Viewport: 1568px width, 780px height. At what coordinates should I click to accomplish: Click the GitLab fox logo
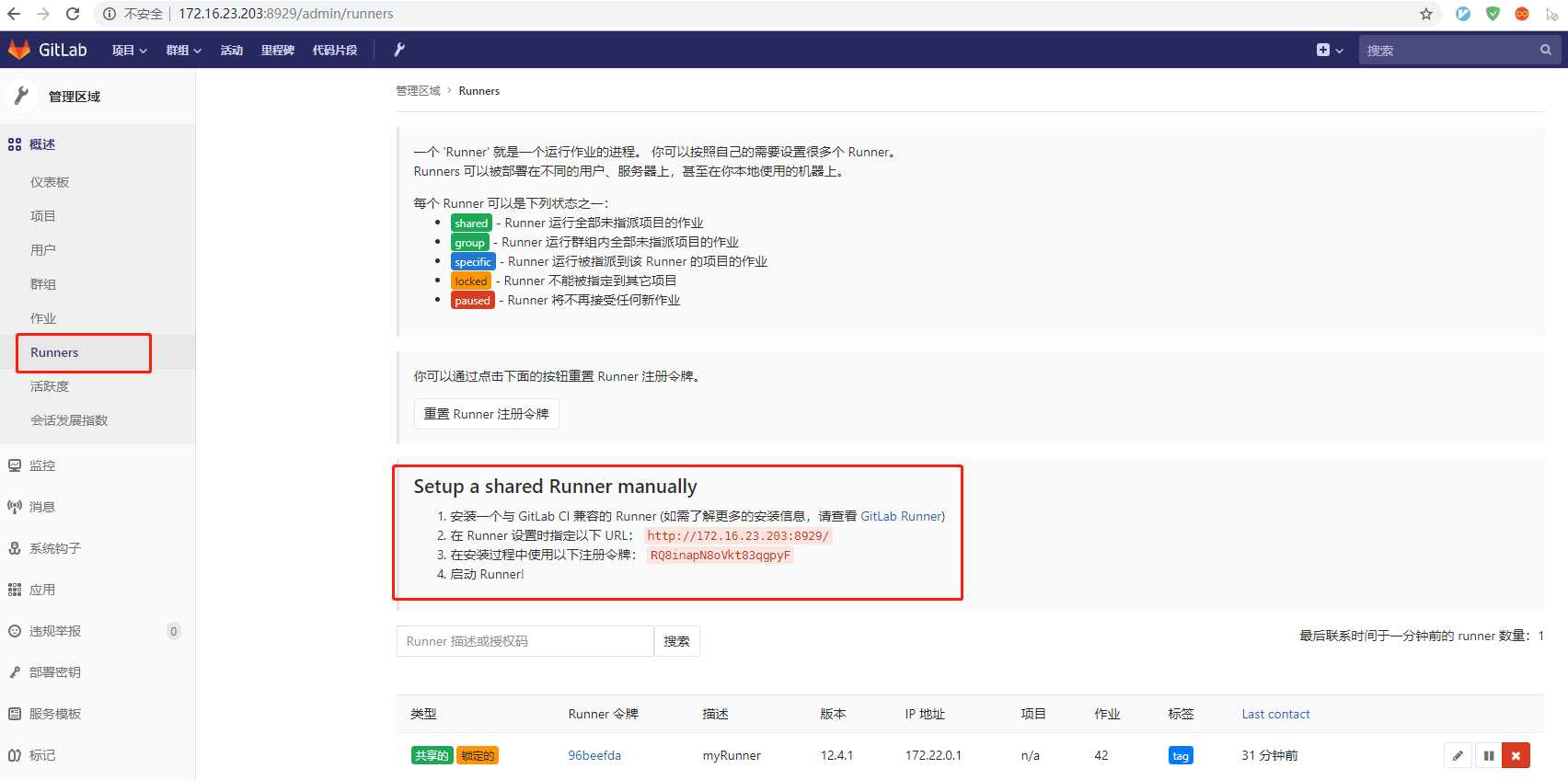tap(19, 50)
